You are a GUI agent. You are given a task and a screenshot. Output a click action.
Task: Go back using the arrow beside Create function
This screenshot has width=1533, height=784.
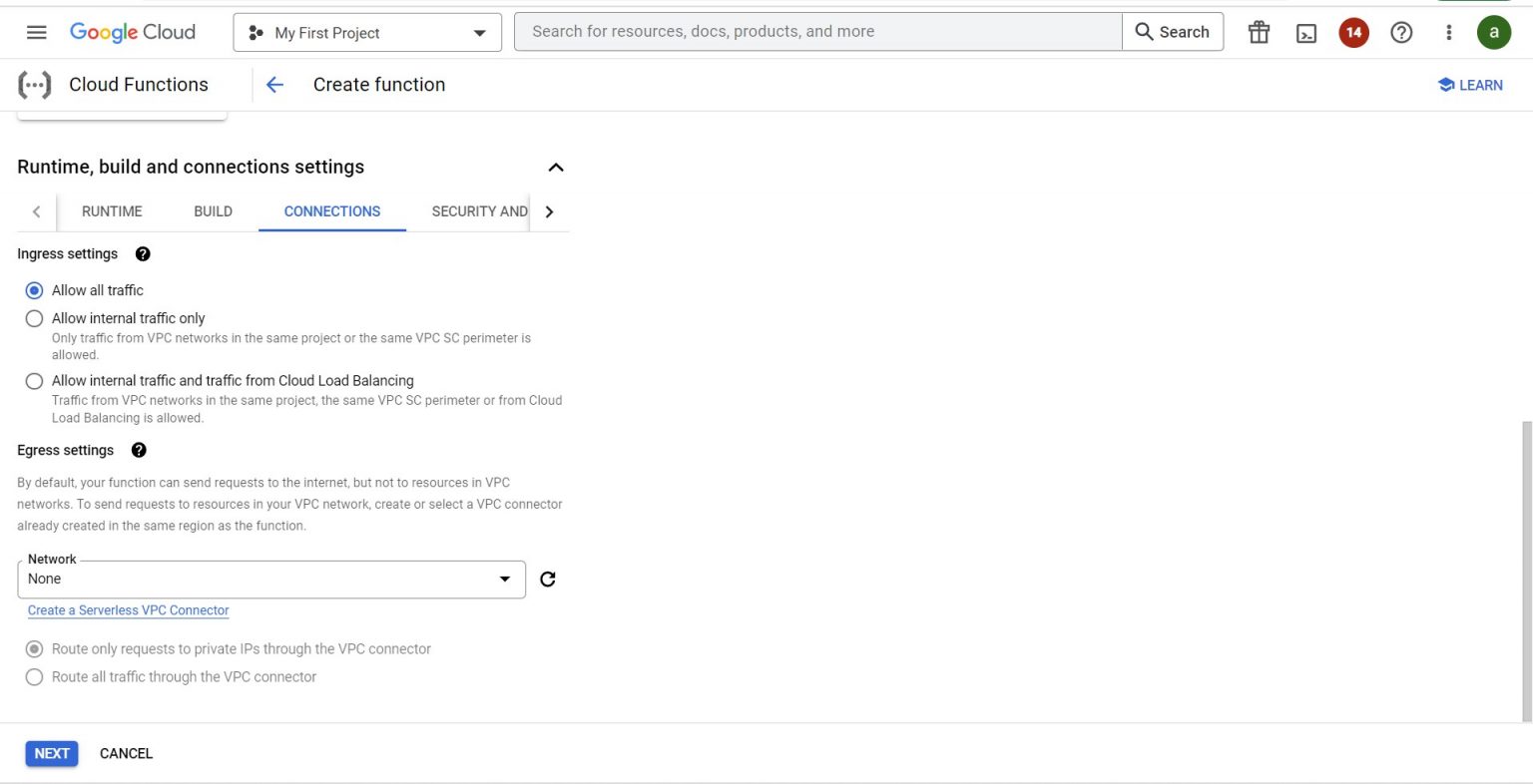(x=275, y=85)
